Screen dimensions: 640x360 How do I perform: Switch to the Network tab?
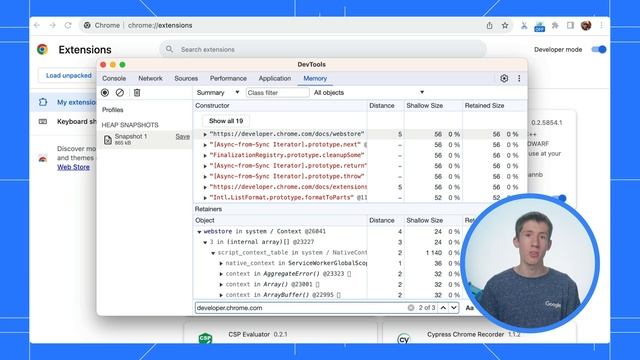(150, 78)
